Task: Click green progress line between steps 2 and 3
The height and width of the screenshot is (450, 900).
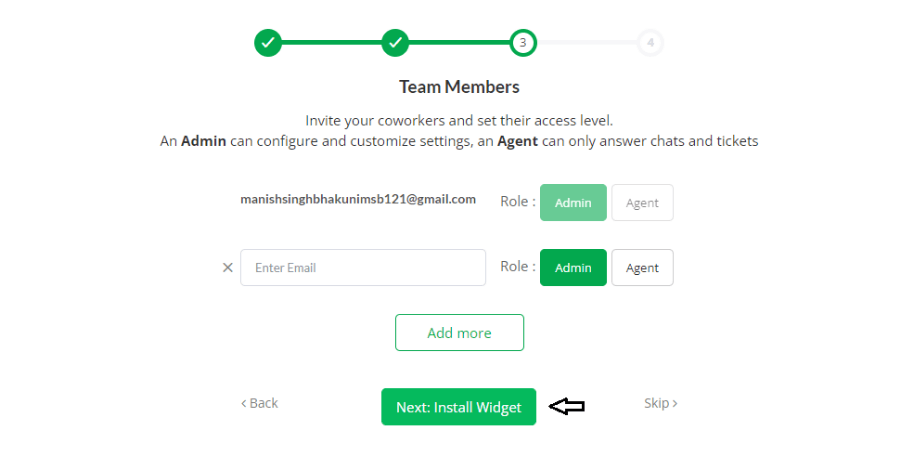Action: pyautogui.click(x=459, y=42)
